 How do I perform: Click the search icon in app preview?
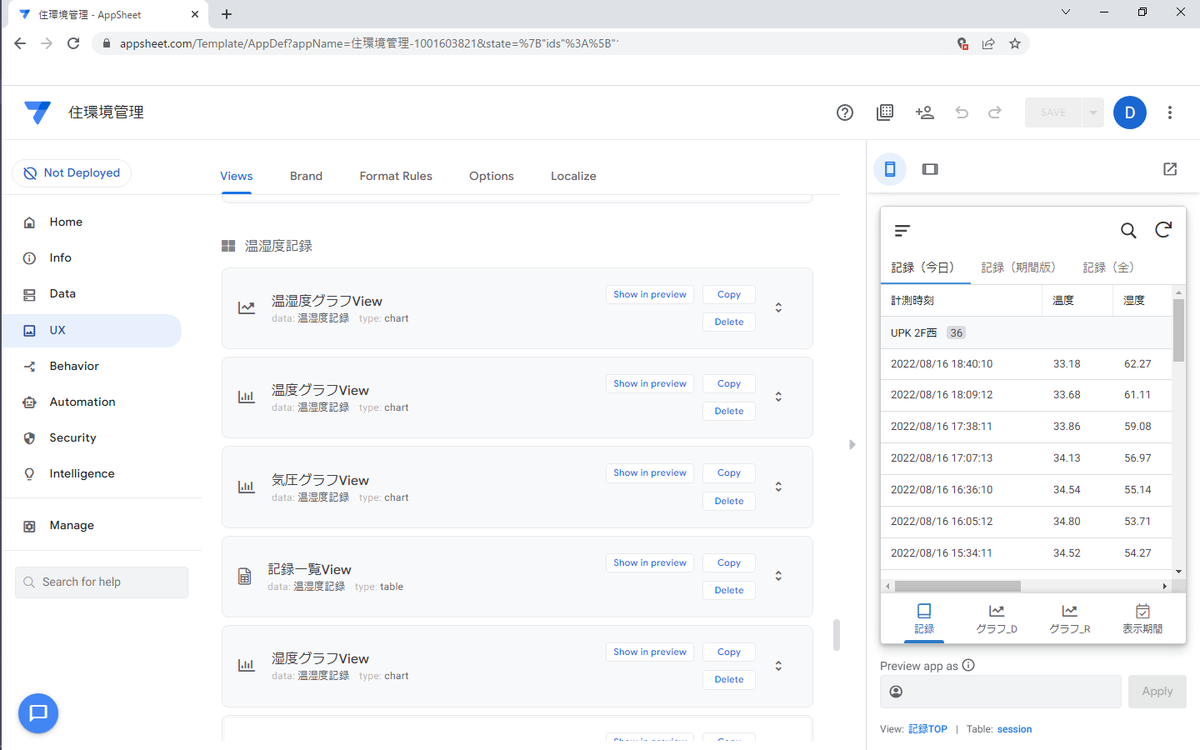coord(1128,231)
